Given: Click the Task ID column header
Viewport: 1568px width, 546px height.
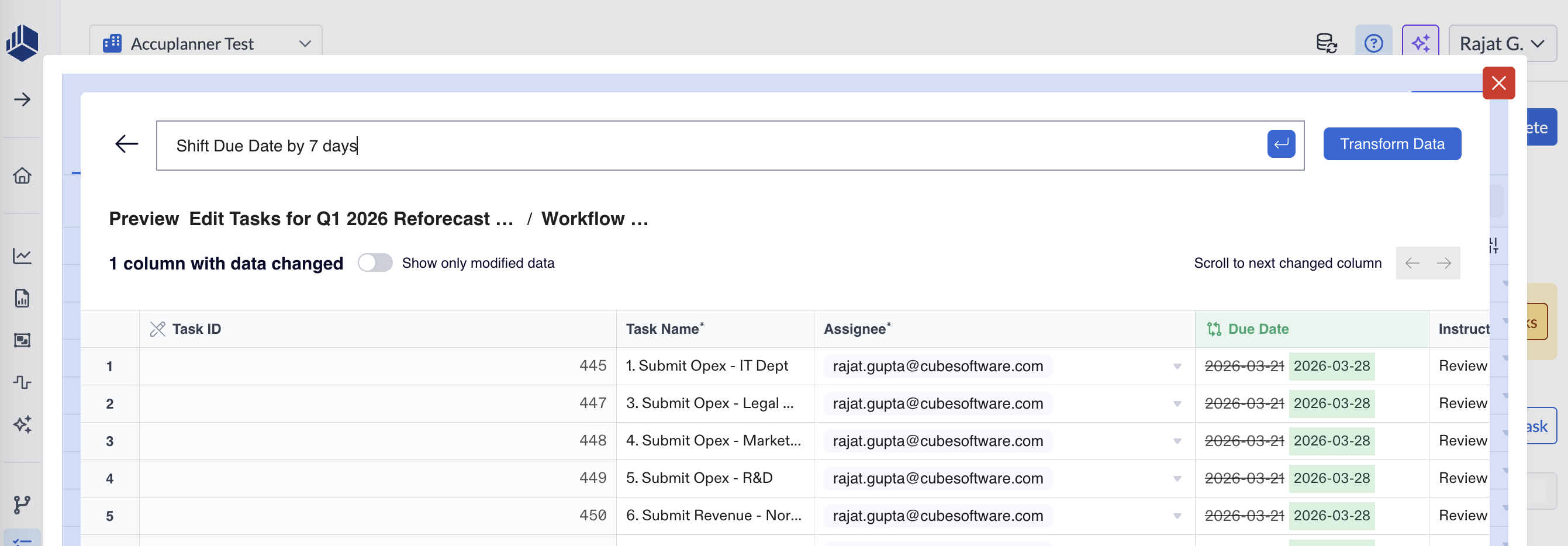Looking at the screenshot, I should (x=196, y=329).
